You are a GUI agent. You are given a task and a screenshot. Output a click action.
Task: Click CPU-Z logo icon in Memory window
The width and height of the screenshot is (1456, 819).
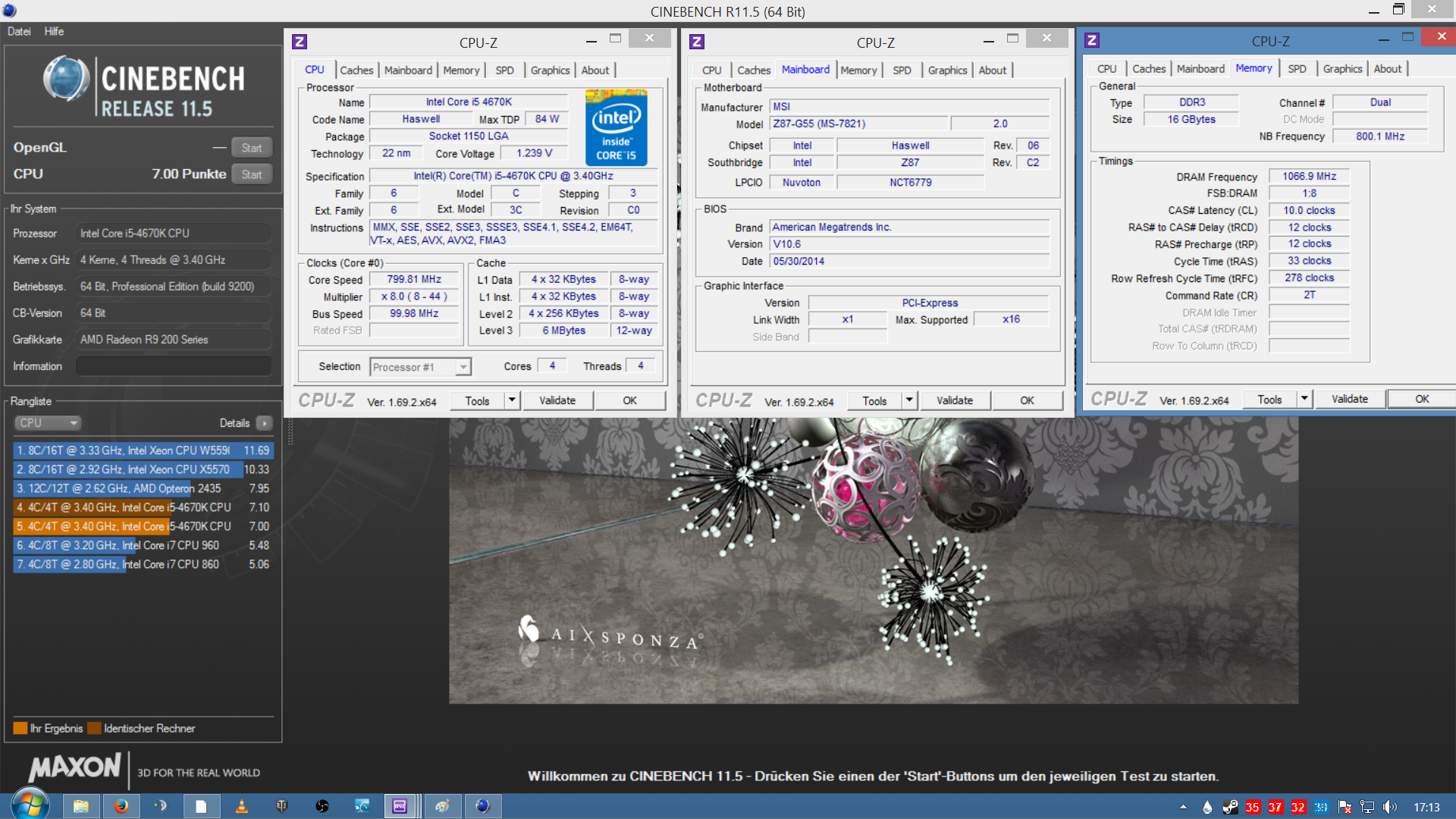tap(1092, 41)
